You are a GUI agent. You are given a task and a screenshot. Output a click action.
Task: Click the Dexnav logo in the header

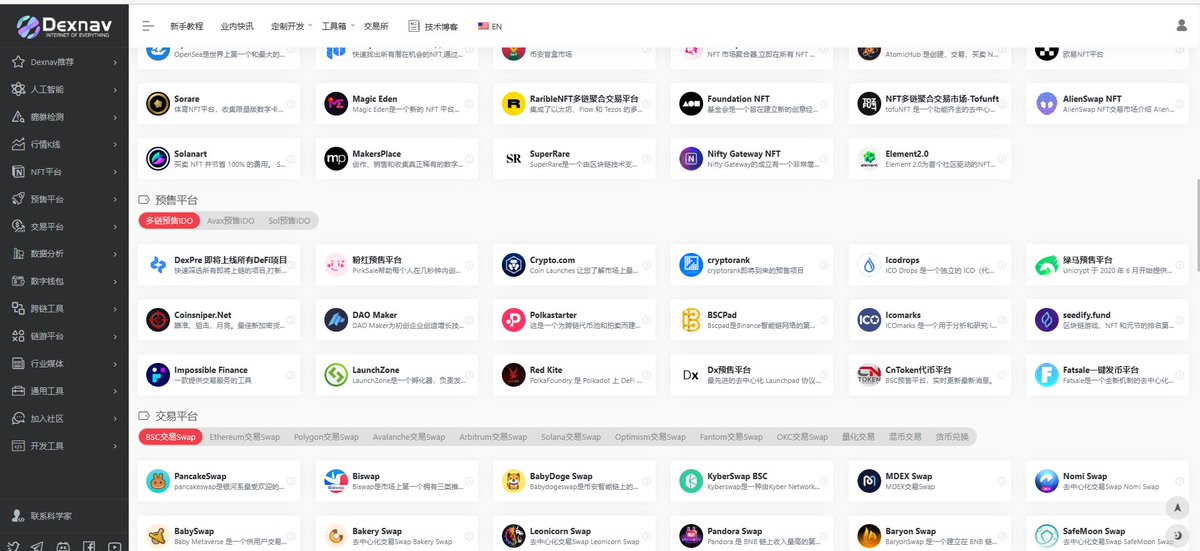[64, 25]
